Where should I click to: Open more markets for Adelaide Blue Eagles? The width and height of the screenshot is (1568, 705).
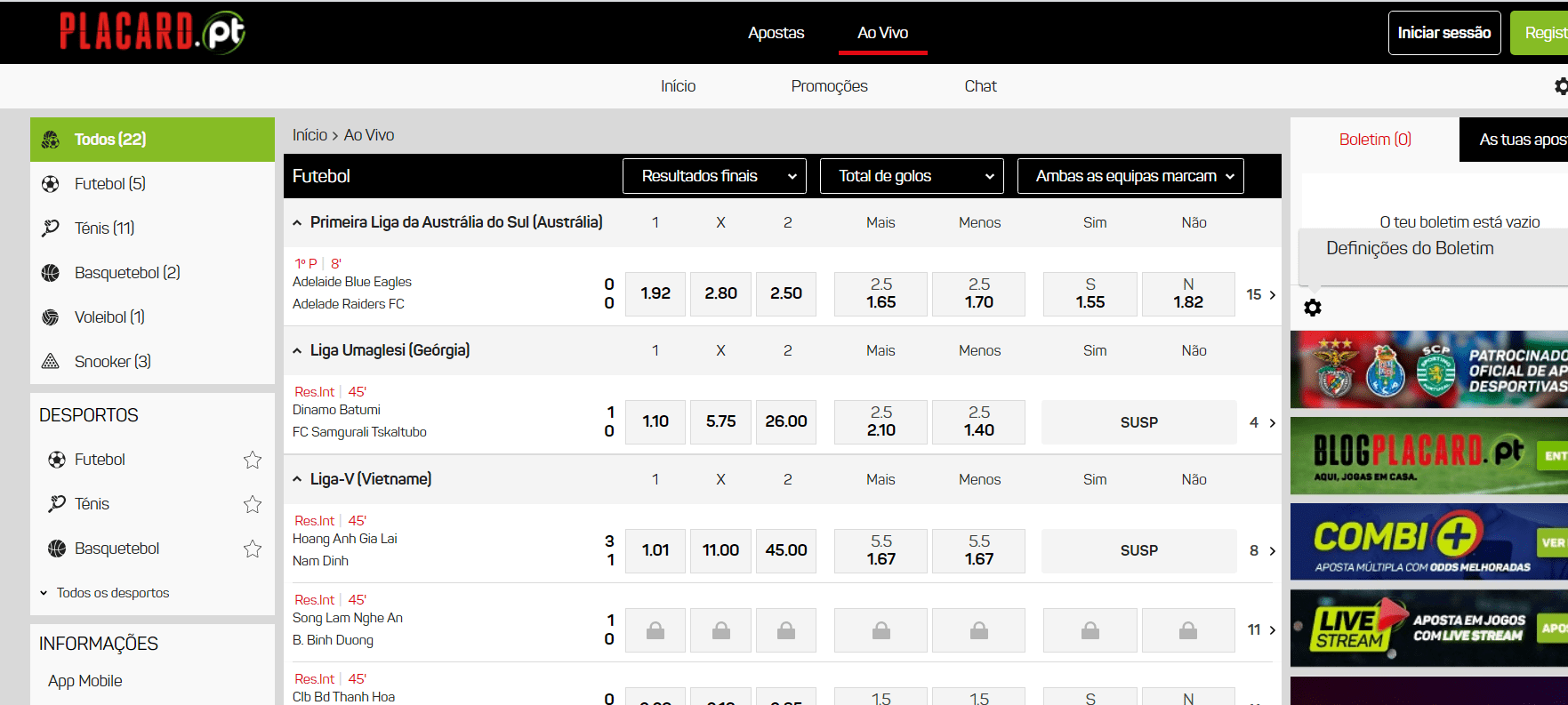(x=1261, y=294)
